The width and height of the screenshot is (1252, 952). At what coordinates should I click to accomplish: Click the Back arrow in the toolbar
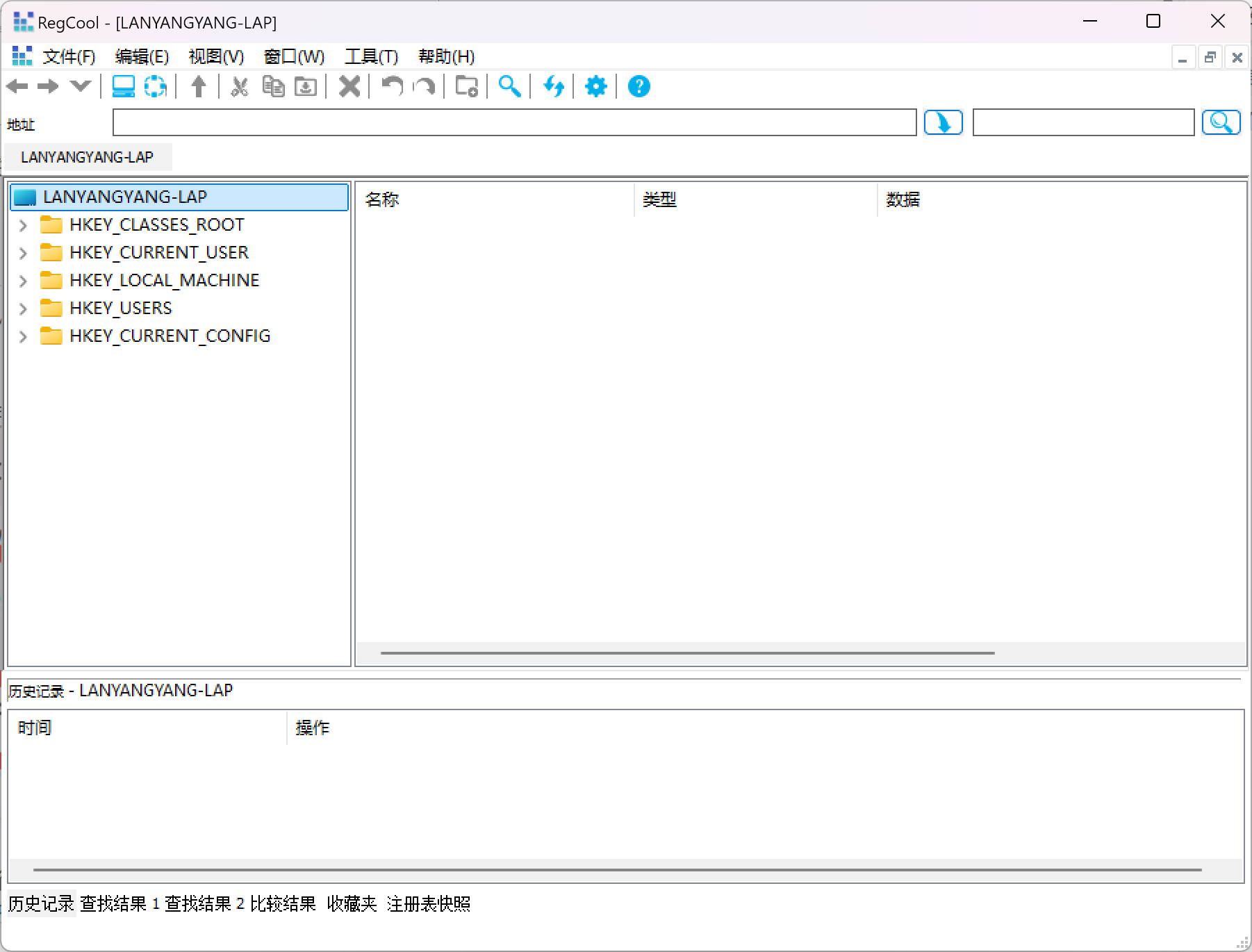click(17, 86)
